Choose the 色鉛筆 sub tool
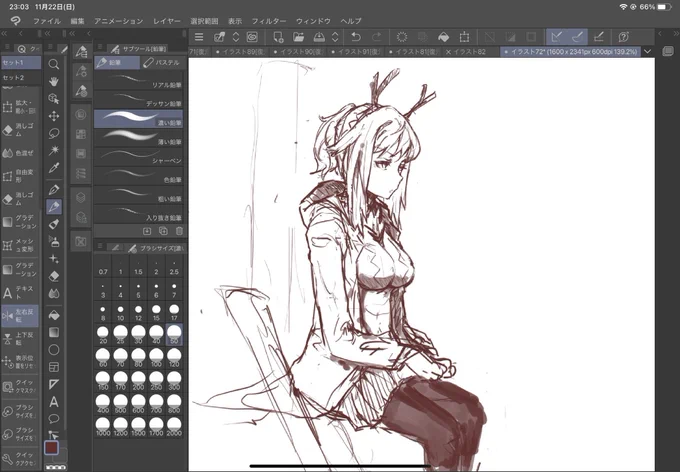The height and width of the screenshot is (472, 680). pos(138,175)
